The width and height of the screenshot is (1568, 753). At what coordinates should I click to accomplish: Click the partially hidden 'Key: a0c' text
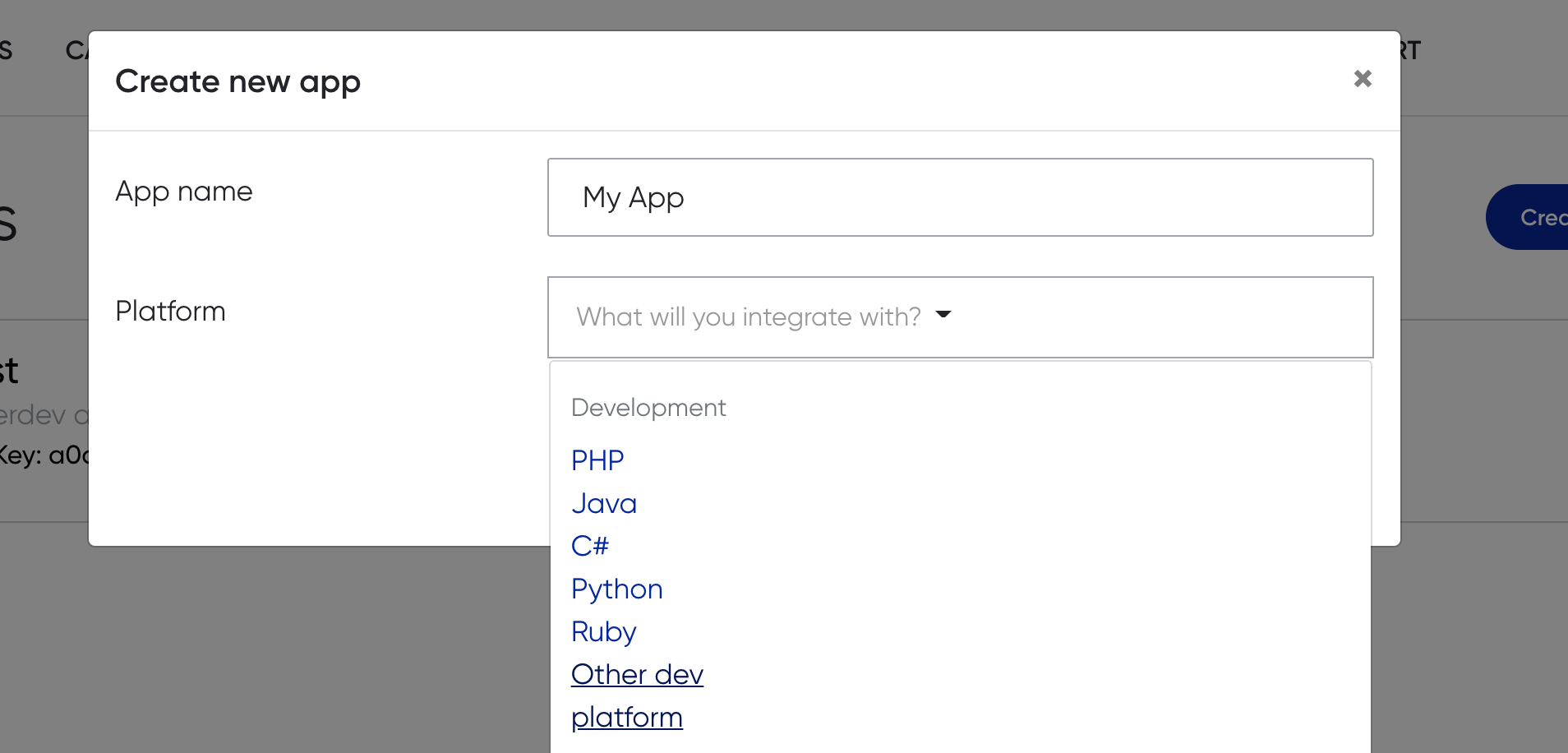coord(43,455)
